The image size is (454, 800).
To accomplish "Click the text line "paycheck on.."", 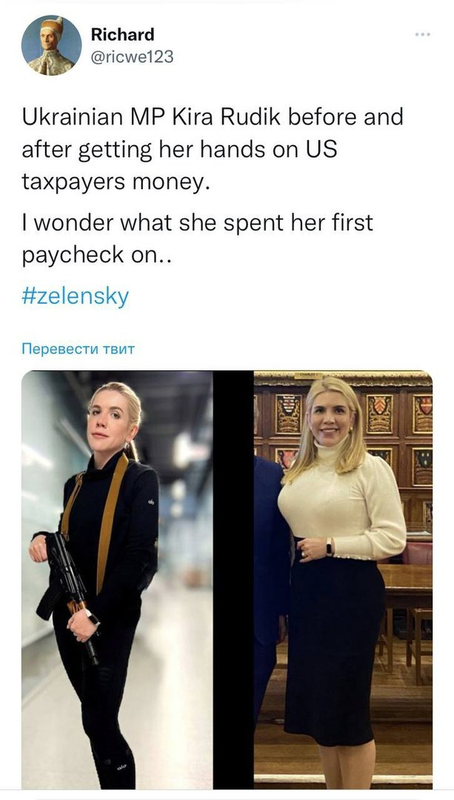I will pyautogui.click(x=96, y=256).
